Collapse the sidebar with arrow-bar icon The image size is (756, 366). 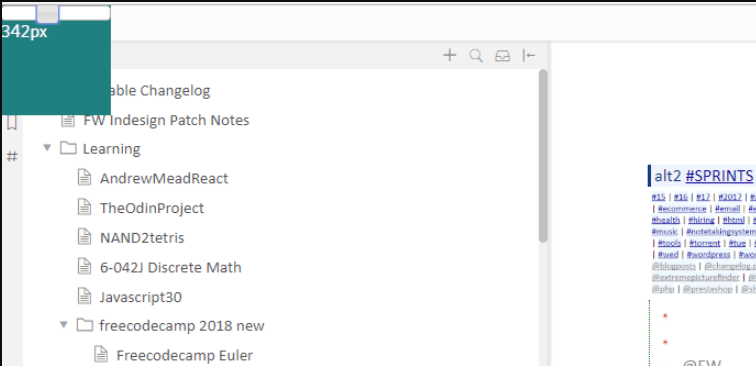tap(529, 56)
